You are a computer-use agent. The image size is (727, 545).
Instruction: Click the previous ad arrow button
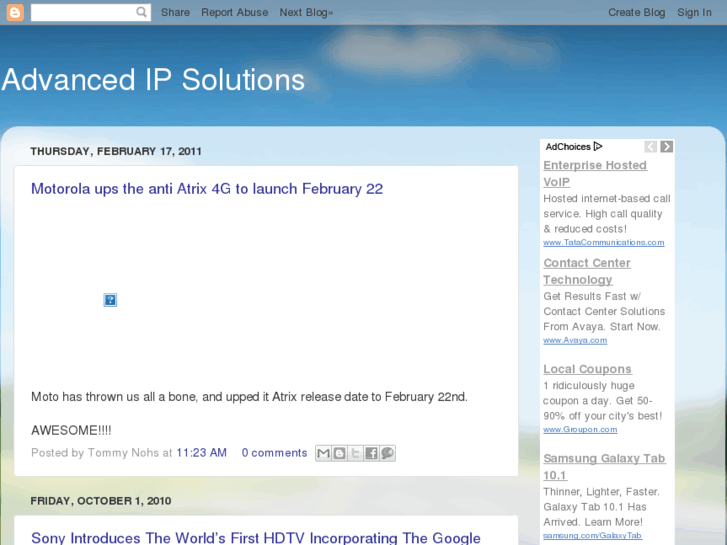click(650, 147)
